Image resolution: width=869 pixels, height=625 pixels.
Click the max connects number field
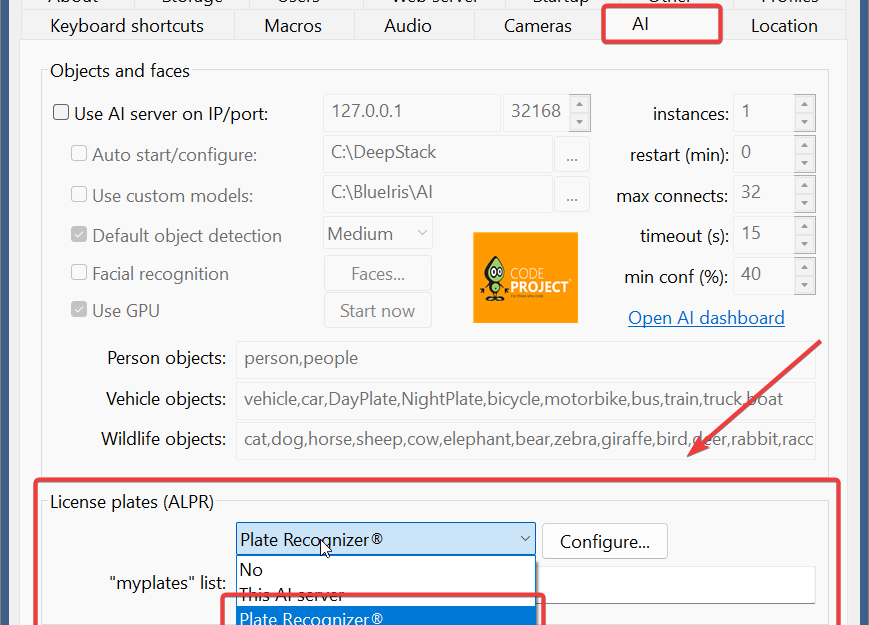tap(764, 194)
